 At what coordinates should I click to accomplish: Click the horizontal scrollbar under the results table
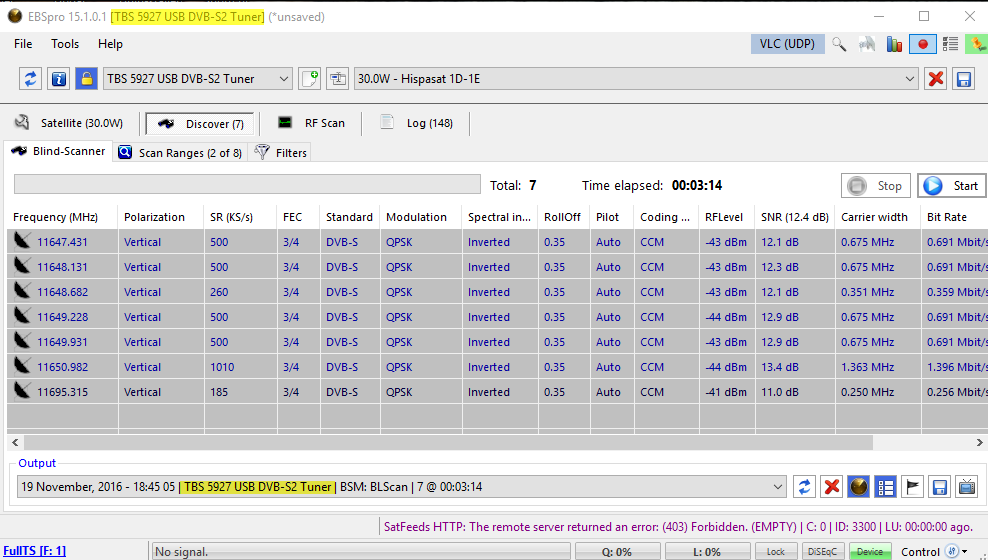(x=440, y=442)
